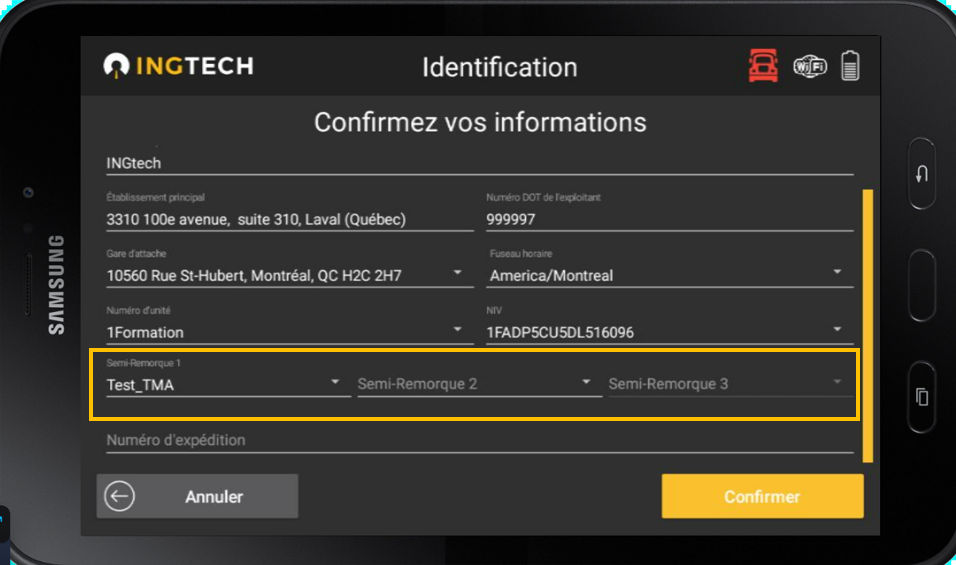Click the back arrow circle in Annuler
Viewport: 956px width, 565px height.
point(119,496)
